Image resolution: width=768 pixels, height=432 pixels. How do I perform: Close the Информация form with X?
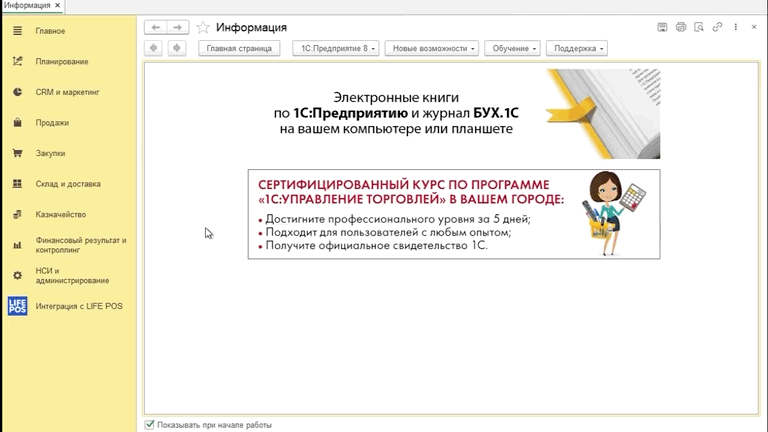(x=754, y=27)
